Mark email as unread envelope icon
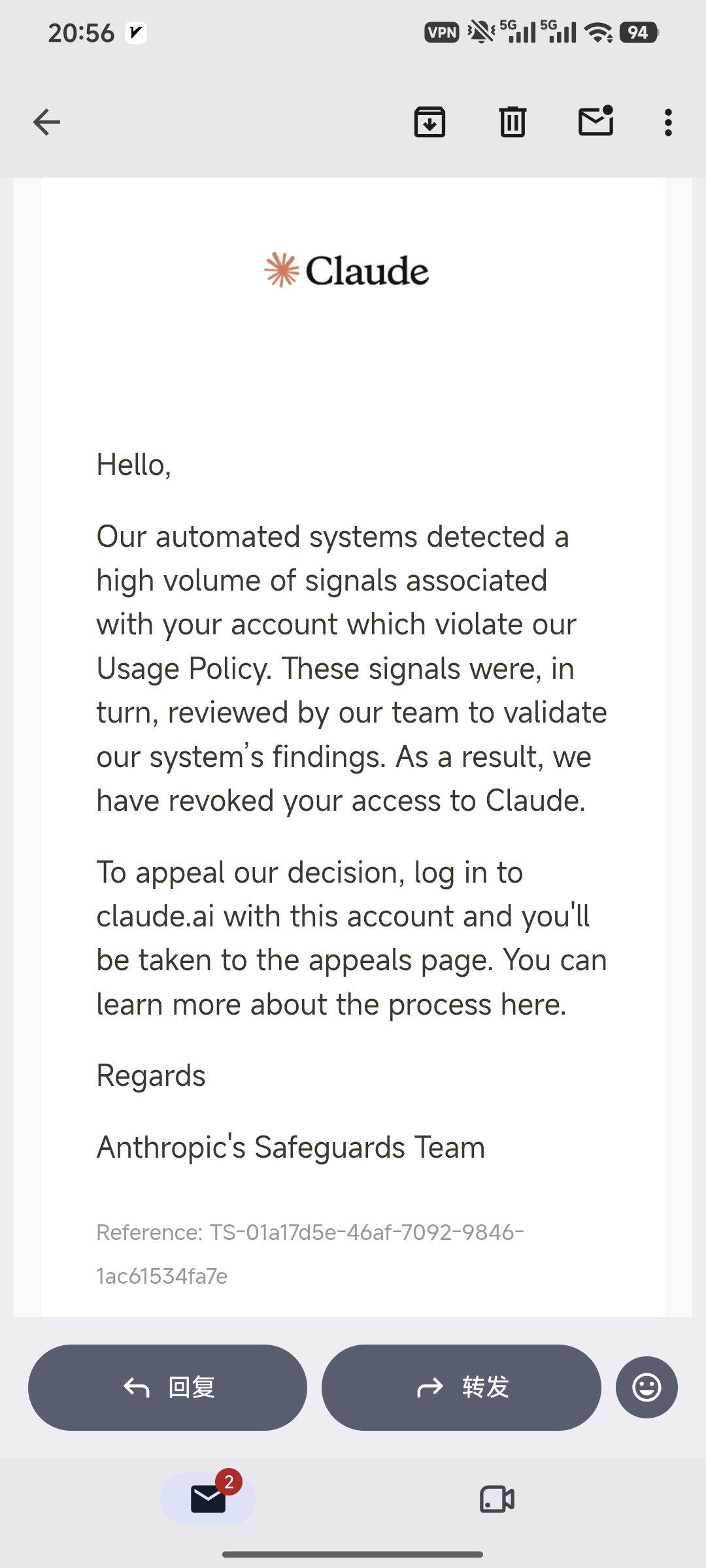The height and width of the screenshot is (1568, 706). (596, 121)
